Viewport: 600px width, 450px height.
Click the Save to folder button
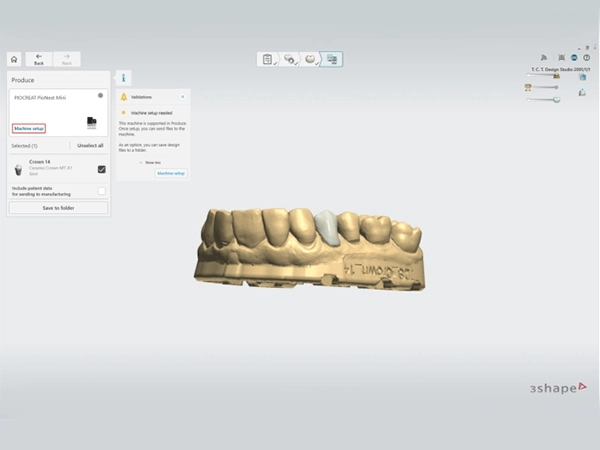click(59, 208)
